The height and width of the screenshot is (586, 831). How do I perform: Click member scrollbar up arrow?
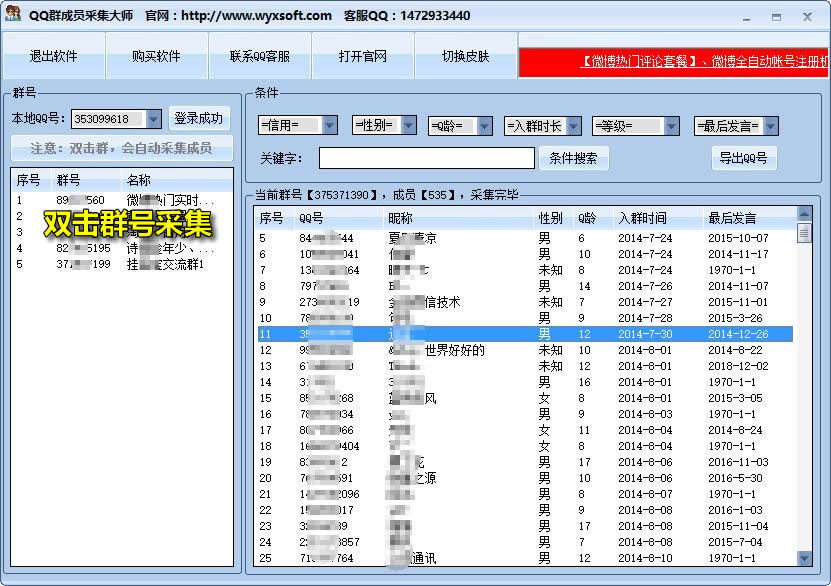[x=804, y=214]
